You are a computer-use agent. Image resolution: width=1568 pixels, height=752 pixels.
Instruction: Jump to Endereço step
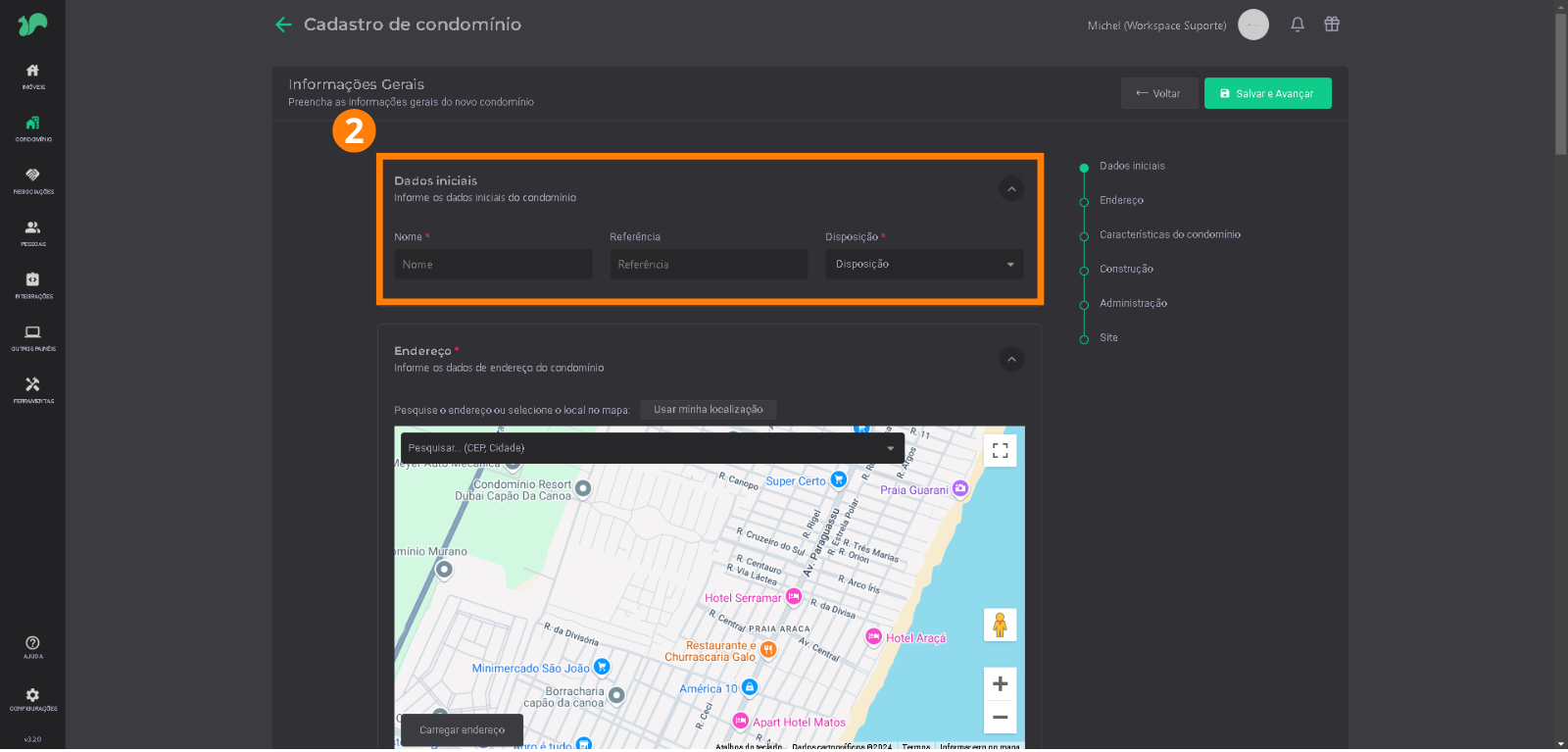(1121, 200)
